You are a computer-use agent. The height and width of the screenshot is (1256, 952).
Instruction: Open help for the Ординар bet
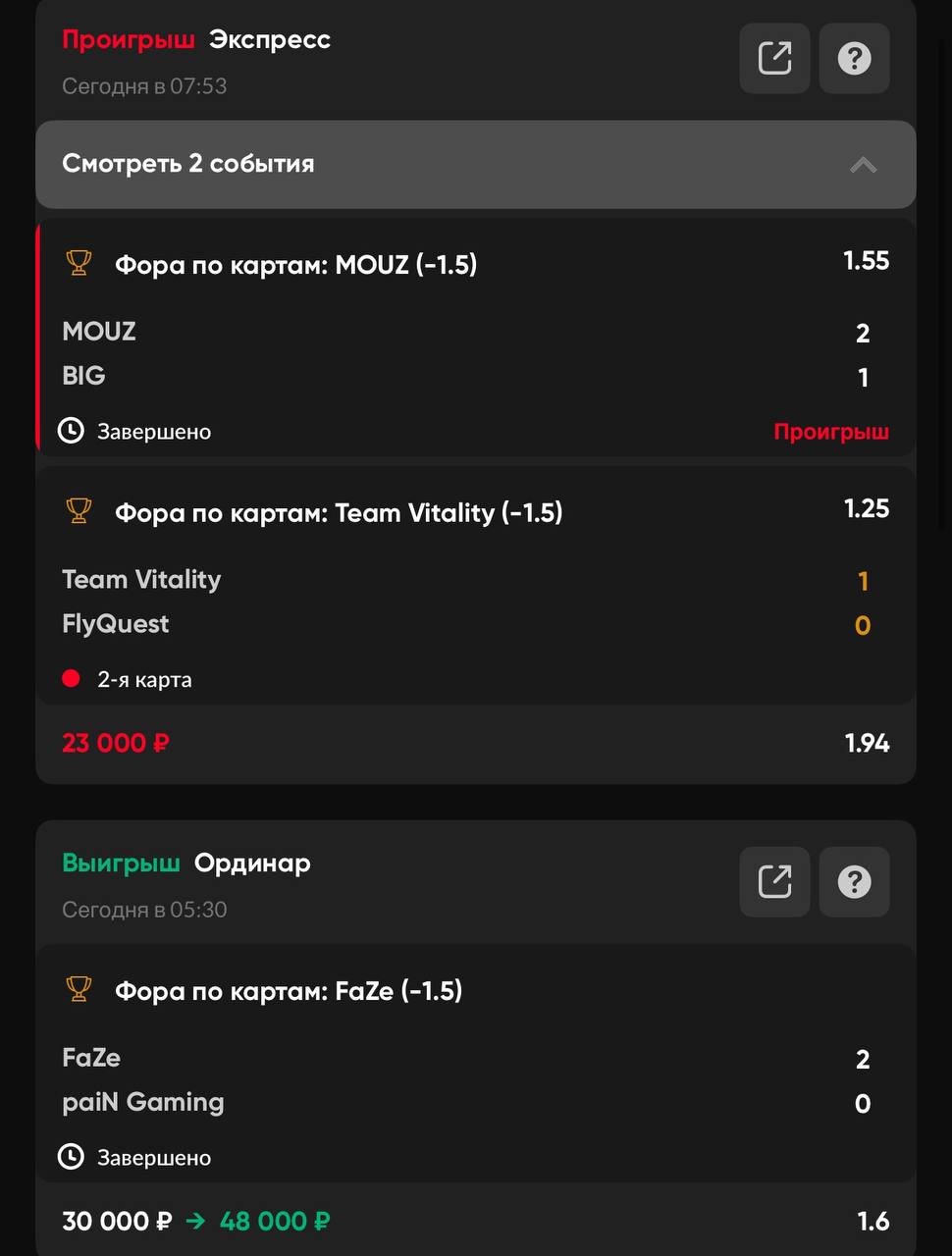pyautogui.click(x=854, y=881)
